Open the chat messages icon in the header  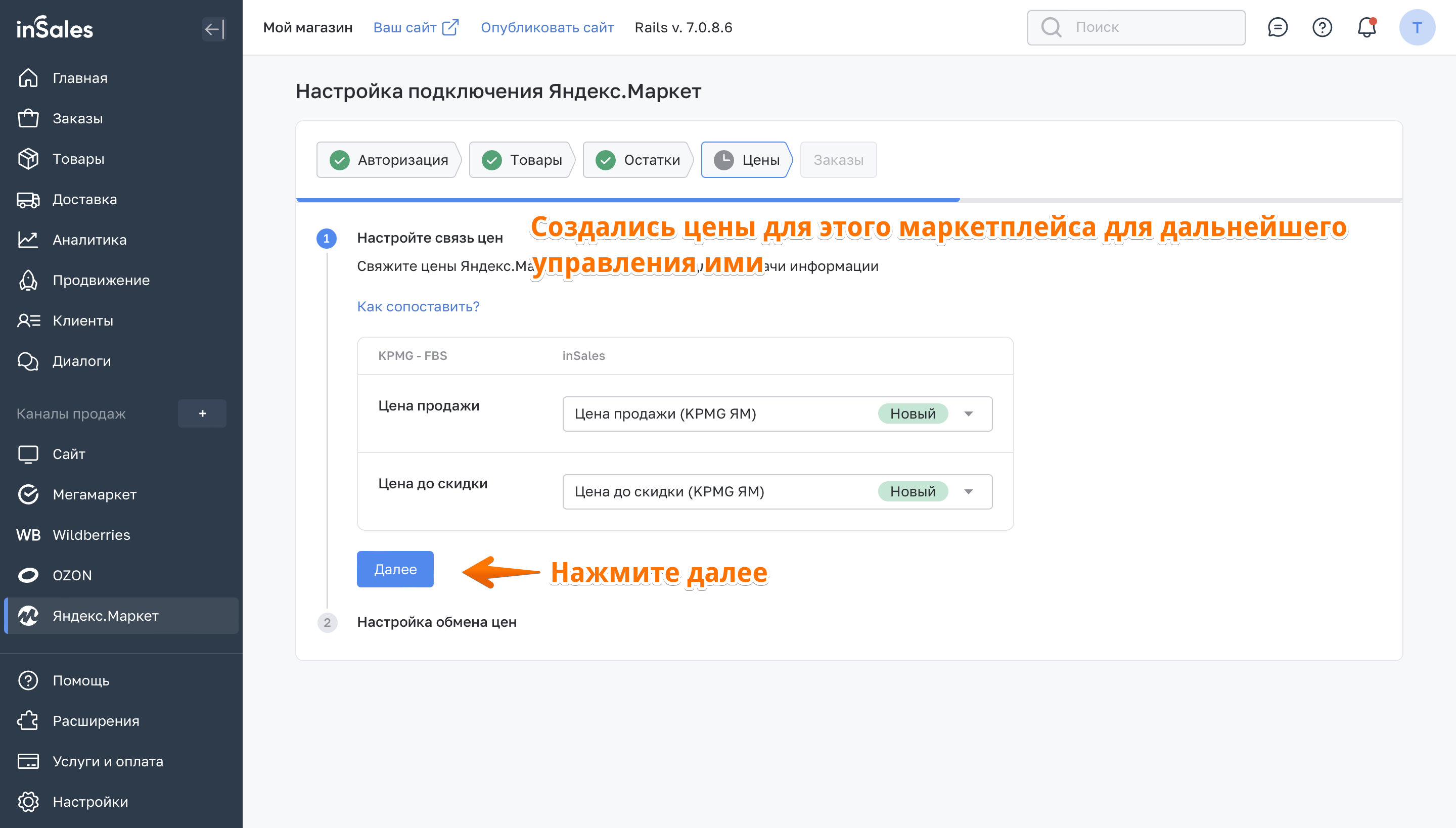pyautogui.click(x=1277, y=27)
